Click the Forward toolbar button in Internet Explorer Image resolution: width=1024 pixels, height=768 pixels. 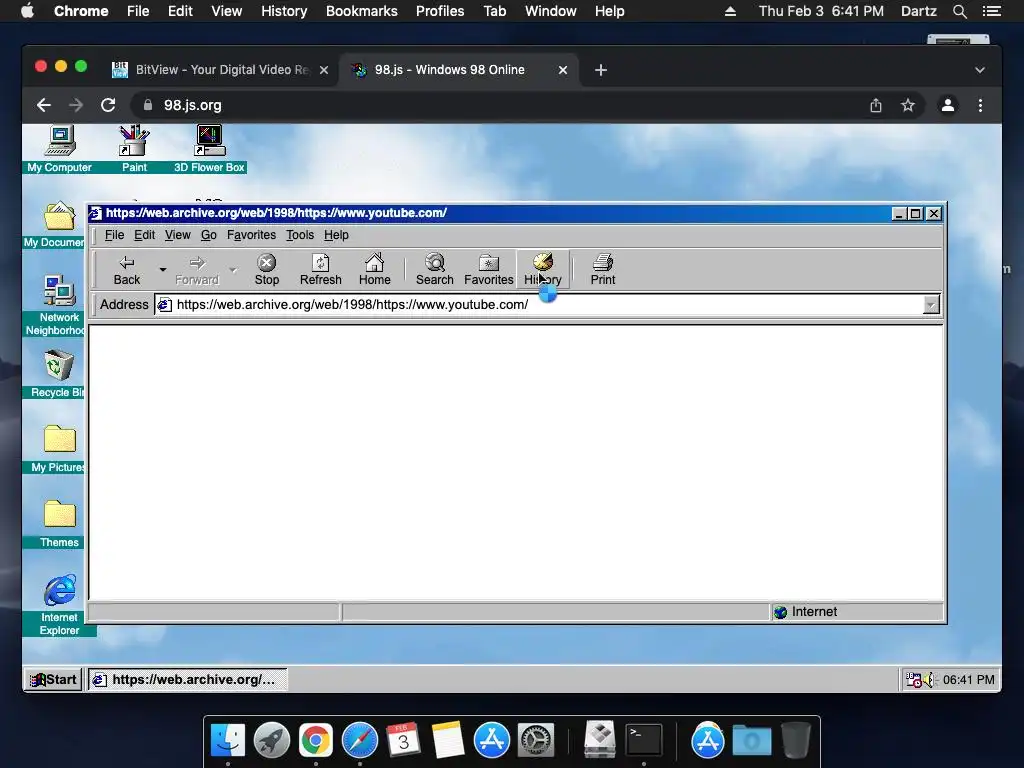pyautogui.click(x=197, y=270)
